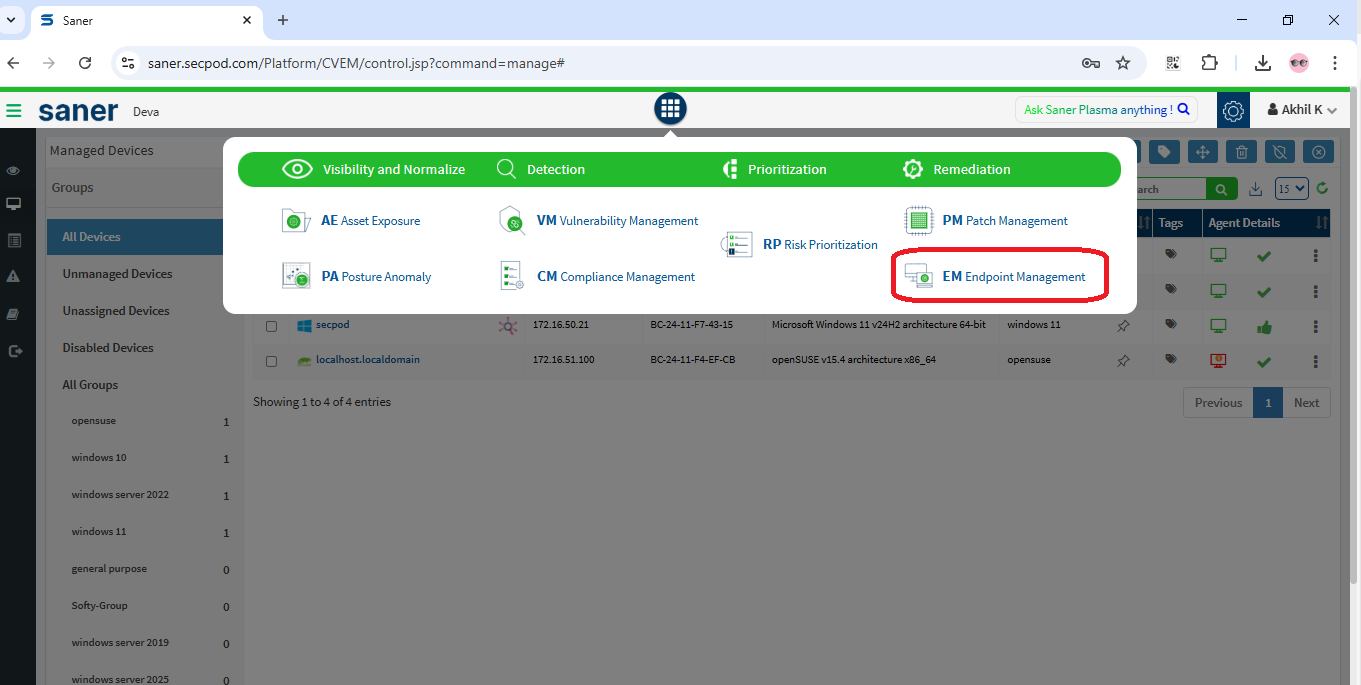Click the Posture Anomaly module icon
The width and height of the screenshot is (1361, 685).
point(297,276)
